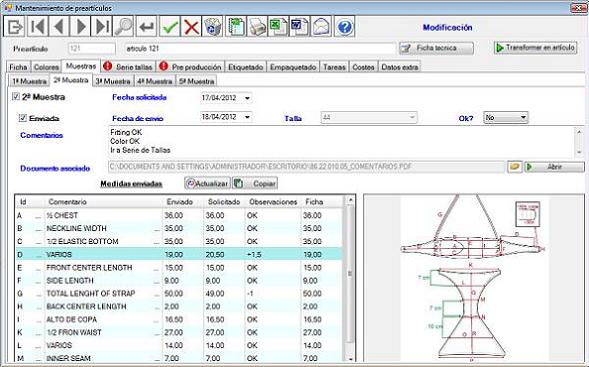
Task: Uncheck the Enviada checkbox
Action: tap(23, 118)
